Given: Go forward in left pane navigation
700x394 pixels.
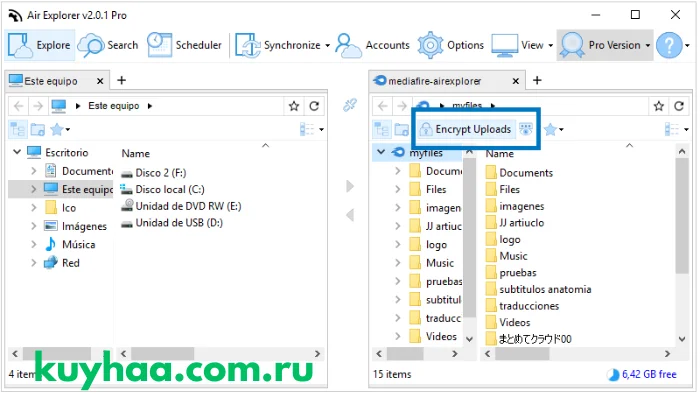Looking at the screenshot, I should (38, 106).
